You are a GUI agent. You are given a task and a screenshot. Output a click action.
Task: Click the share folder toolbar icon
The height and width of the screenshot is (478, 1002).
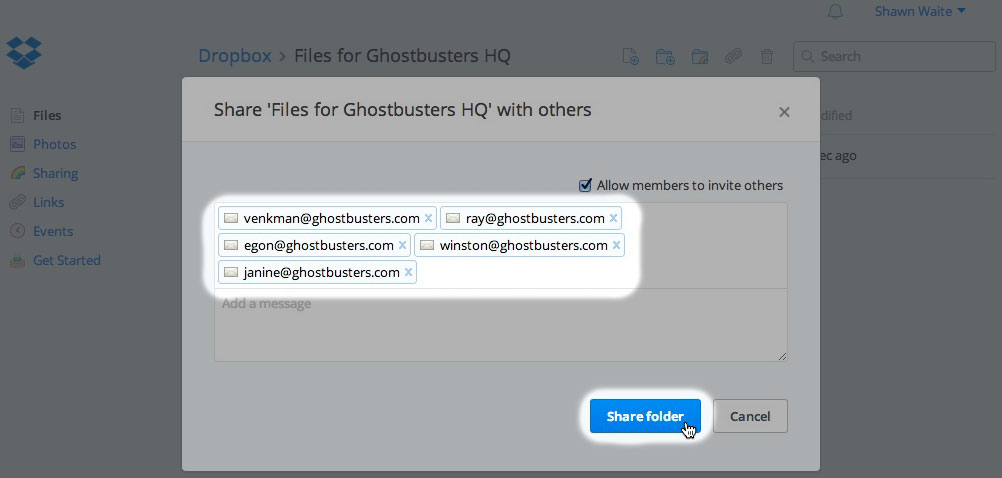700,56
